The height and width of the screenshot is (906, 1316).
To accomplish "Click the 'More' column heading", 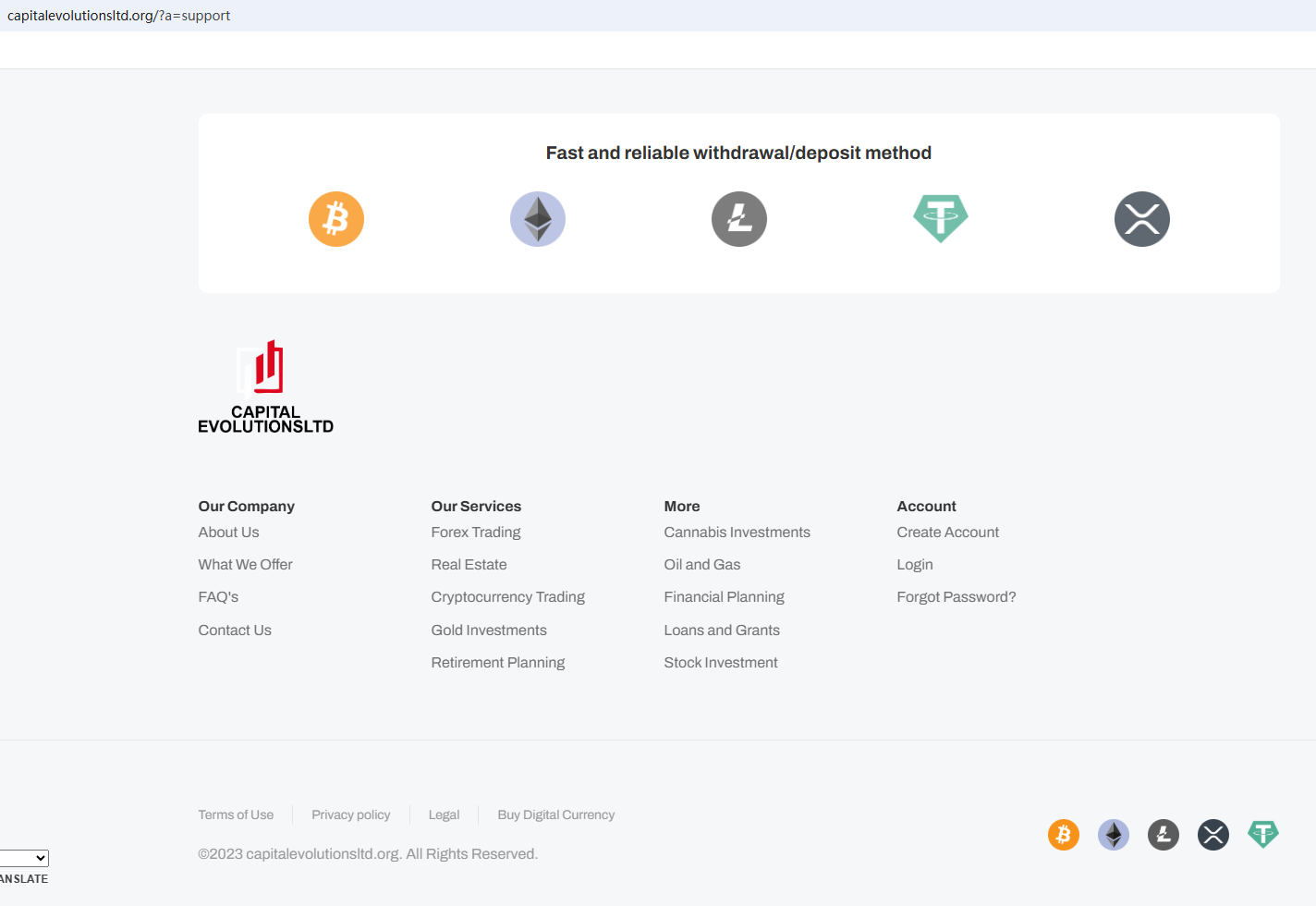I will click(682, 507).
